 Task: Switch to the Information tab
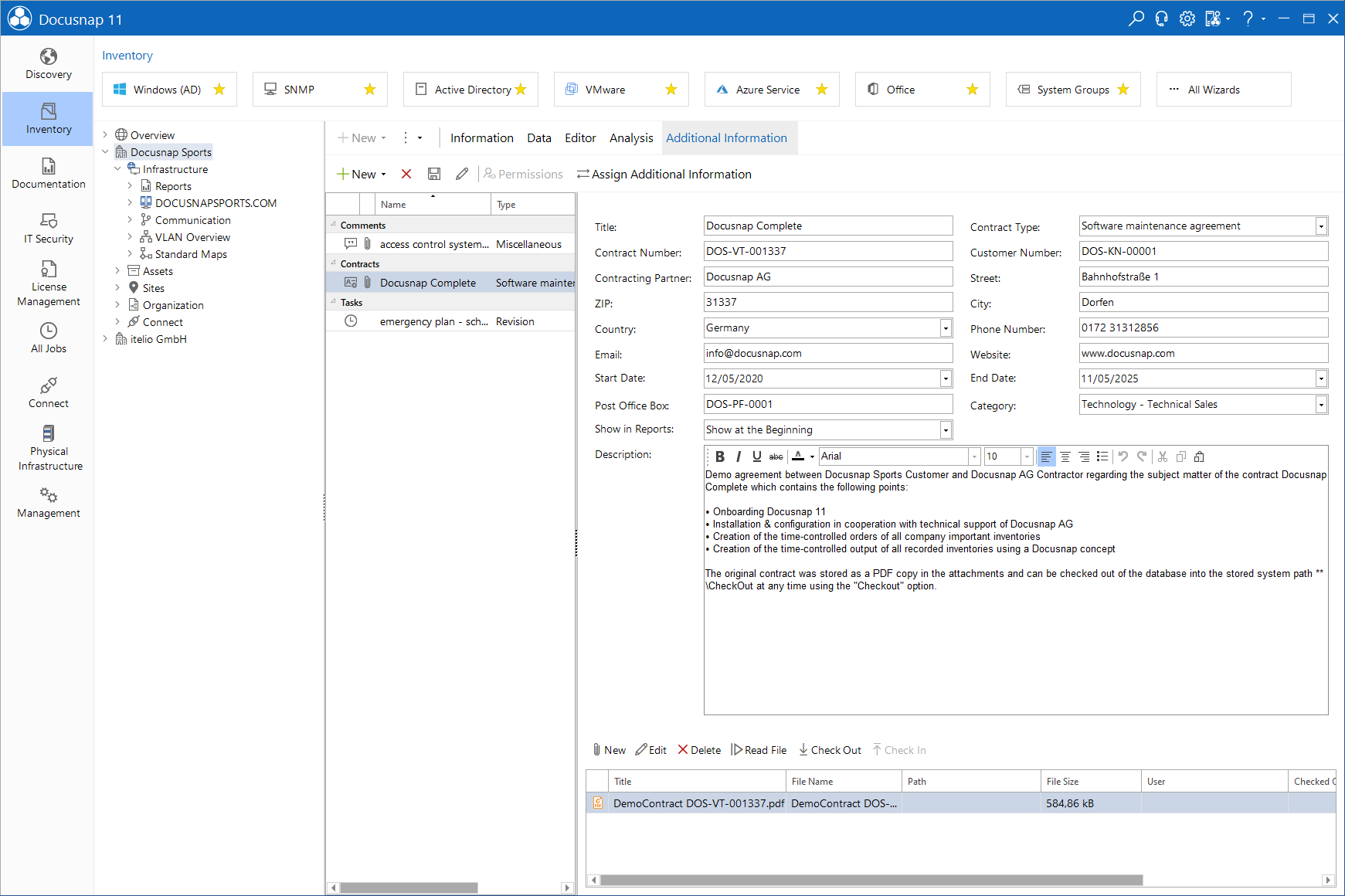point(482,138)
